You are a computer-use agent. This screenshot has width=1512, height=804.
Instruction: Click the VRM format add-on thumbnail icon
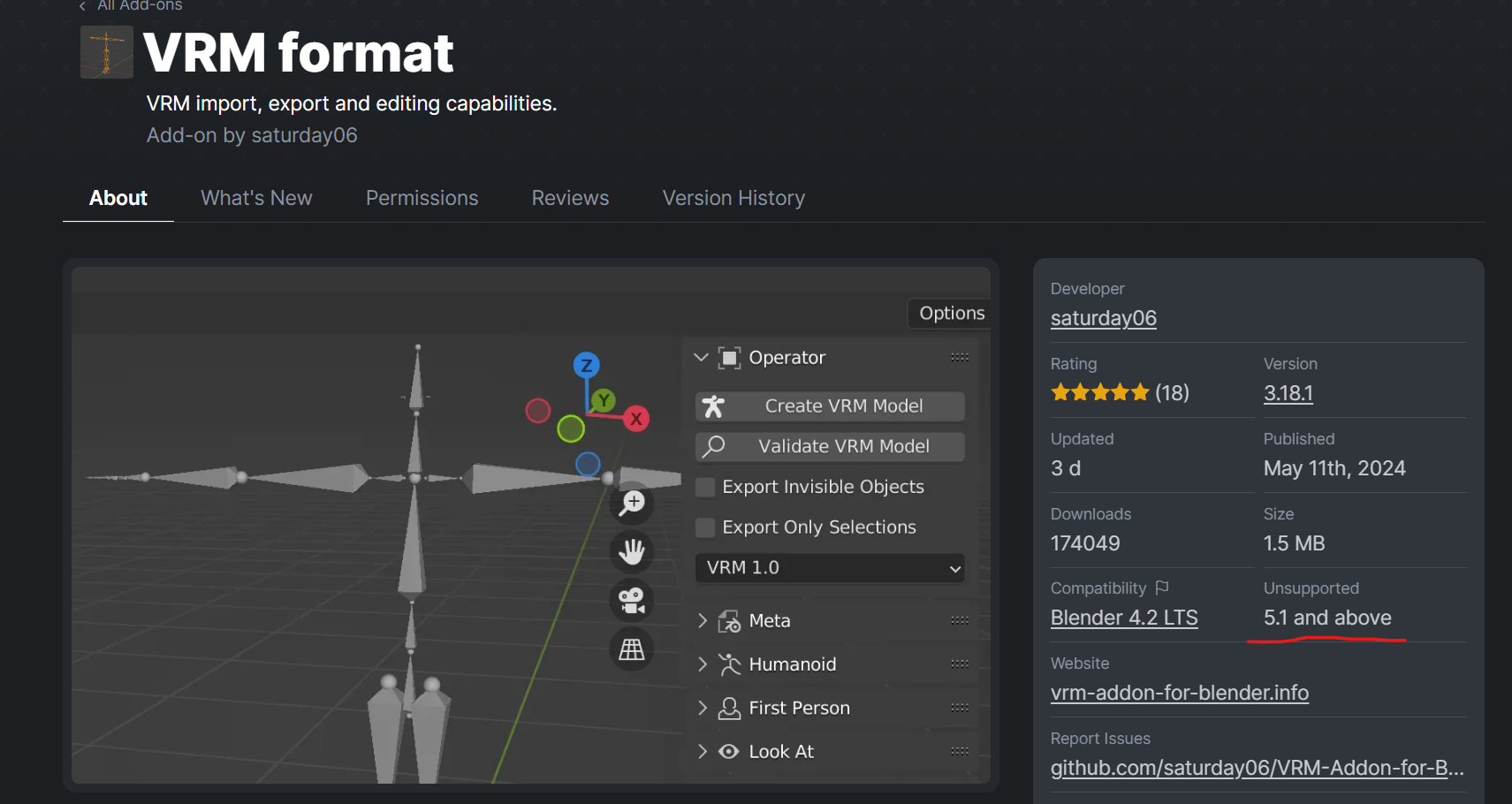tap(107, 52)
